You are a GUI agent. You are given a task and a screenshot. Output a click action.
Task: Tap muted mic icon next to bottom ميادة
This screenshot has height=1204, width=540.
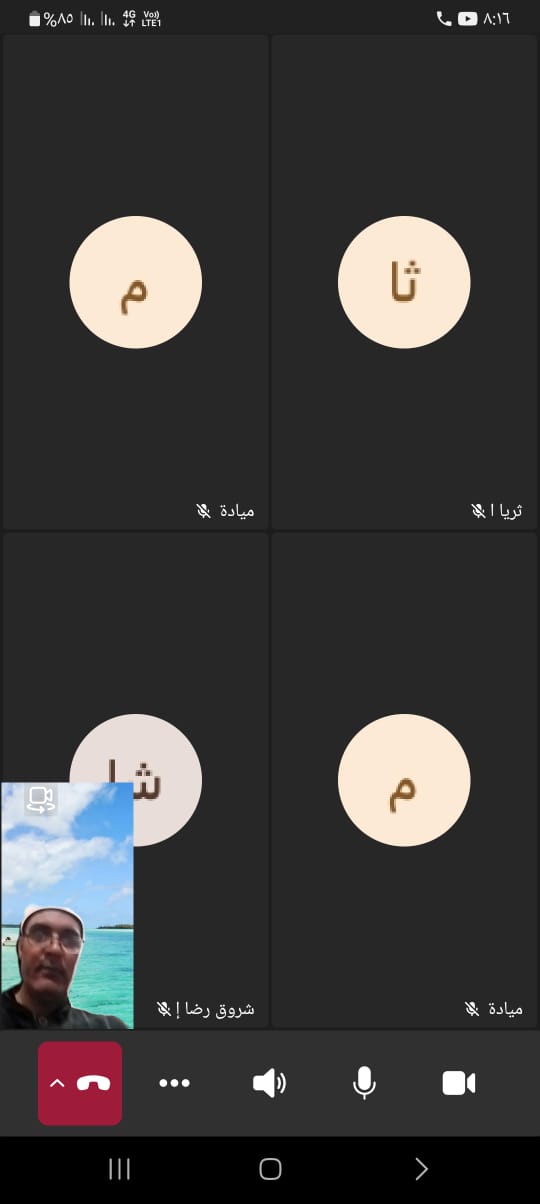click(472, 1009)
